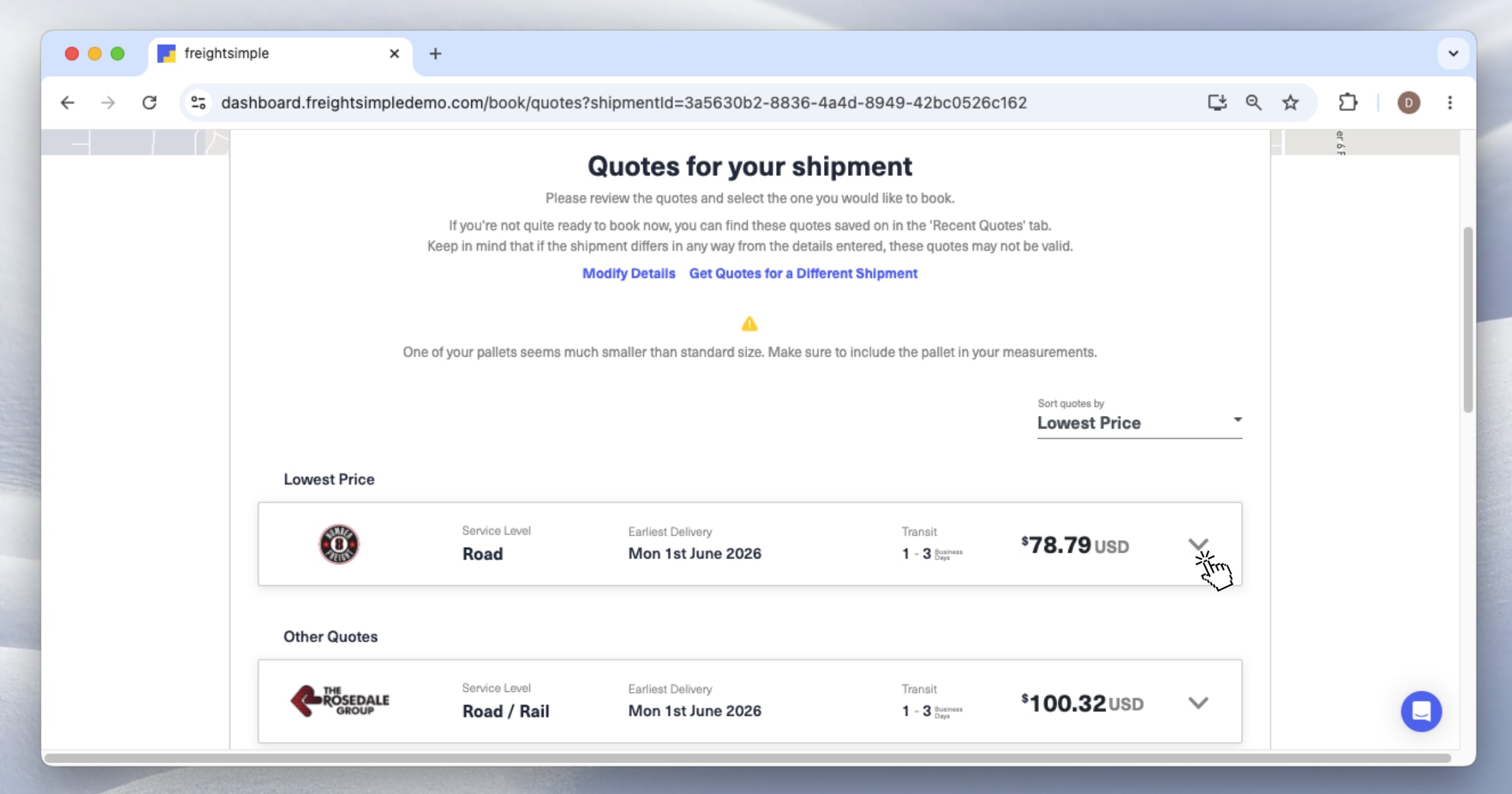Click the browser forward arrow
Viewport: 1512px width, 794px height.
(108, 103)
